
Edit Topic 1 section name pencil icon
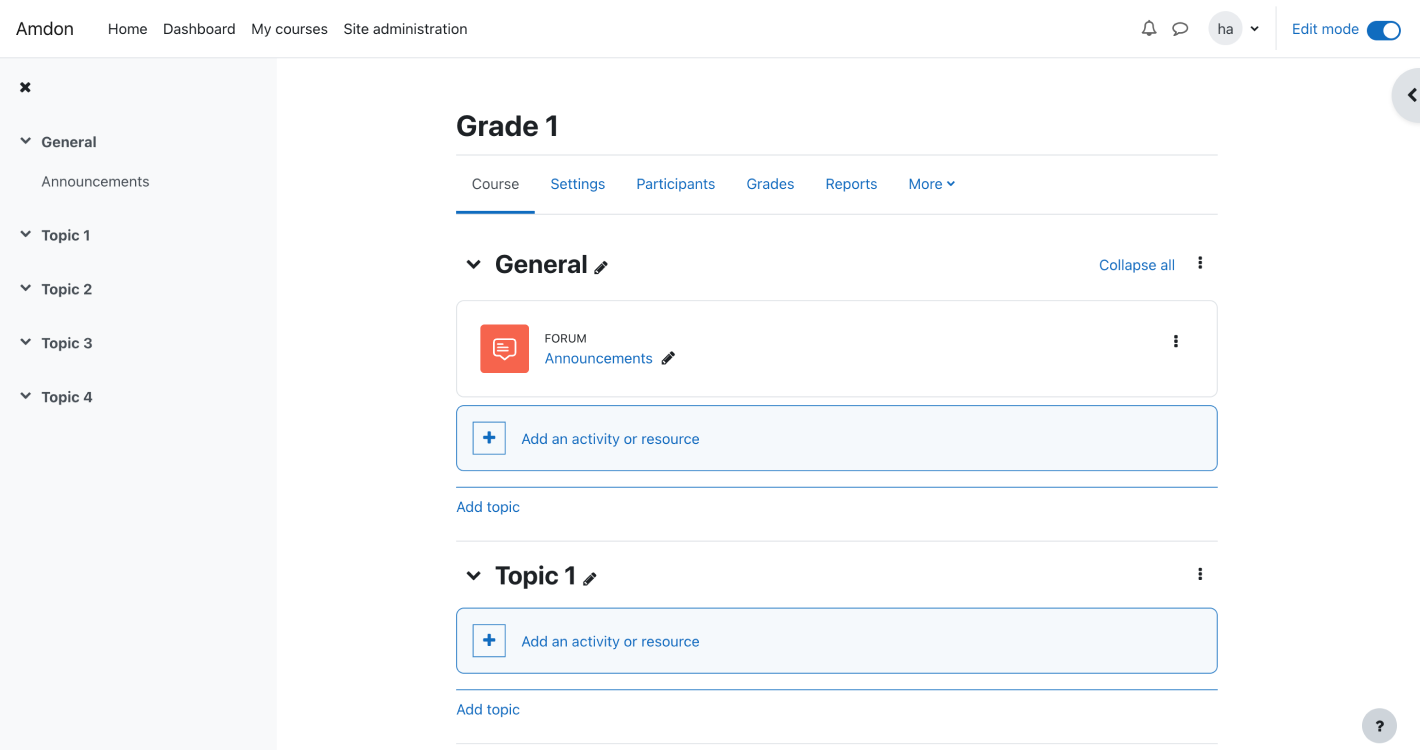click(x=590, y=578)
